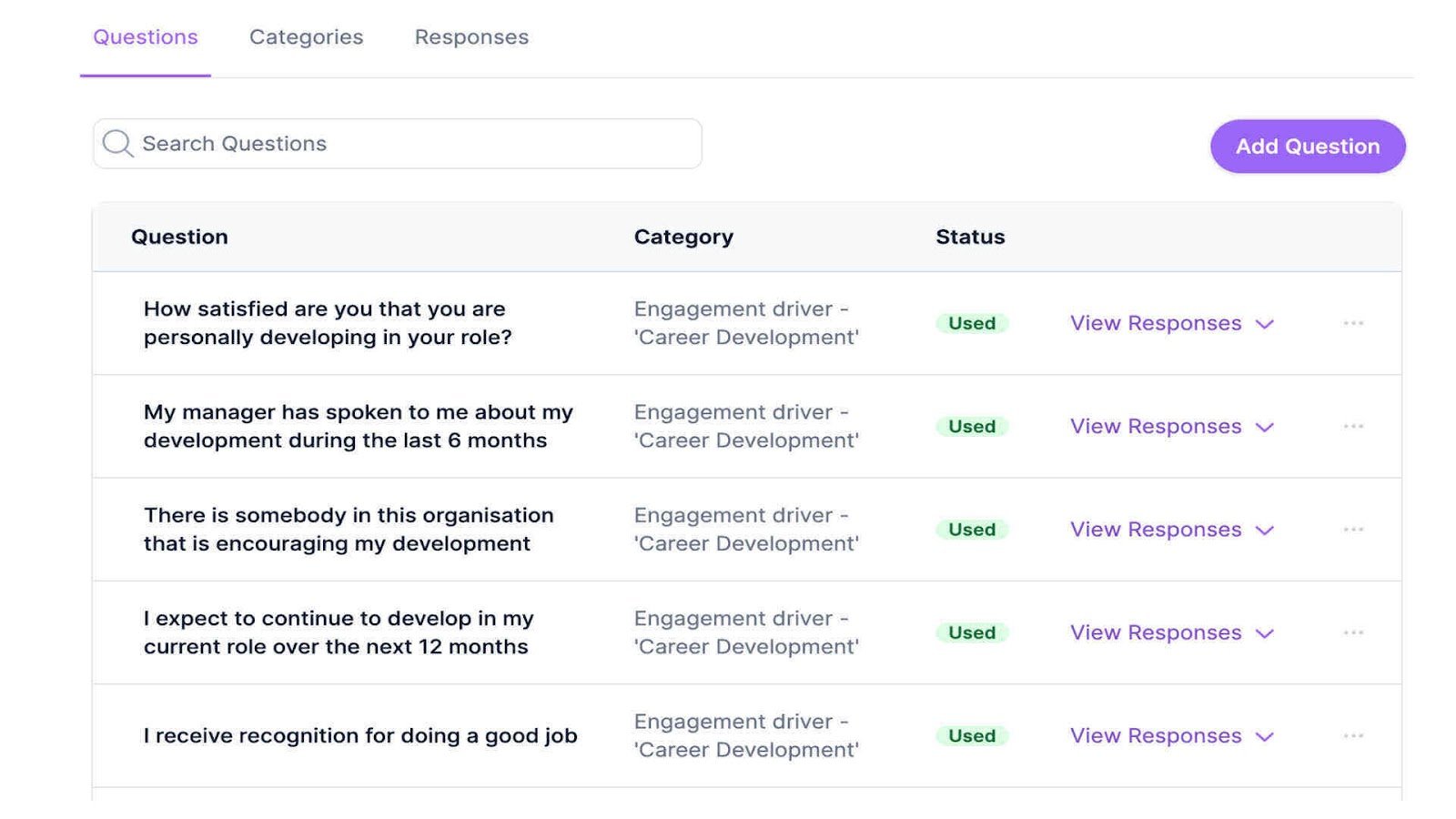Click the Add Question button
Image resolution: width=1456 pixels, height=819 pixels.
[x=1308, y=147]
